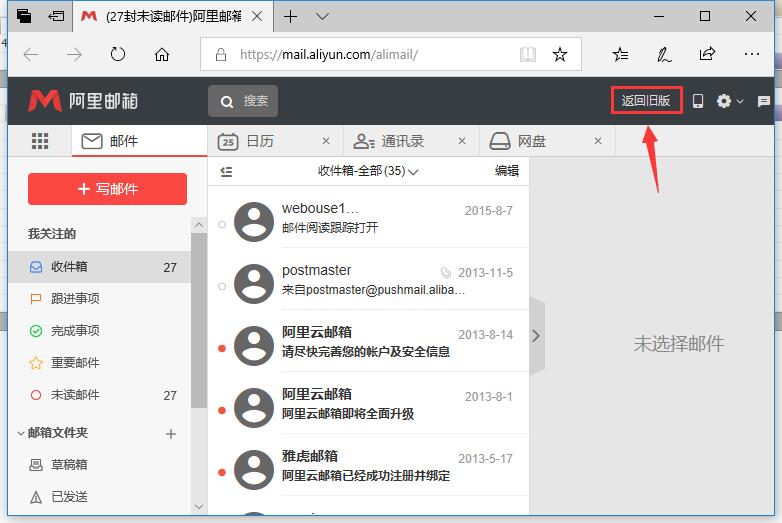Open reading view book icon
This screenshot has width=782, height=523.
528,54
